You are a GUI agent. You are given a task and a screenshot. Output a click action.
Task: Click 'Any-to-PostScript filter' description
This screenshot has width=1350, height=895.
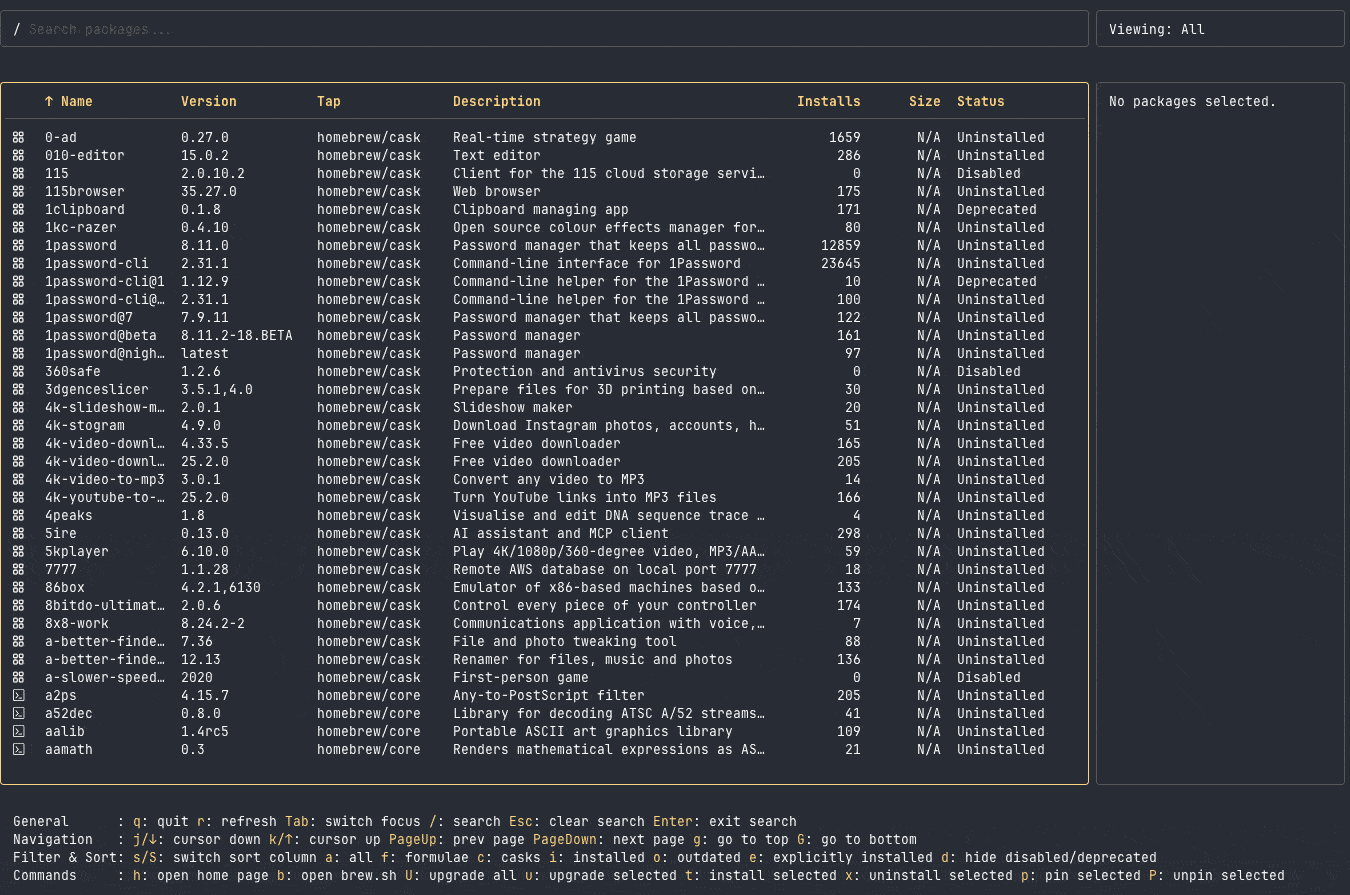(549, 695)
